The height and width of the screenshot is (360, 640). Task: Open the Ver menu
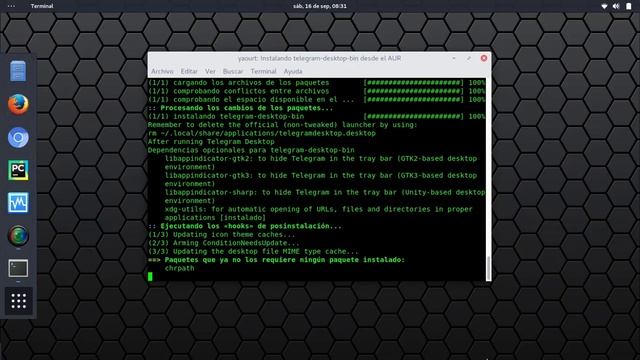[x=210, y=71]
